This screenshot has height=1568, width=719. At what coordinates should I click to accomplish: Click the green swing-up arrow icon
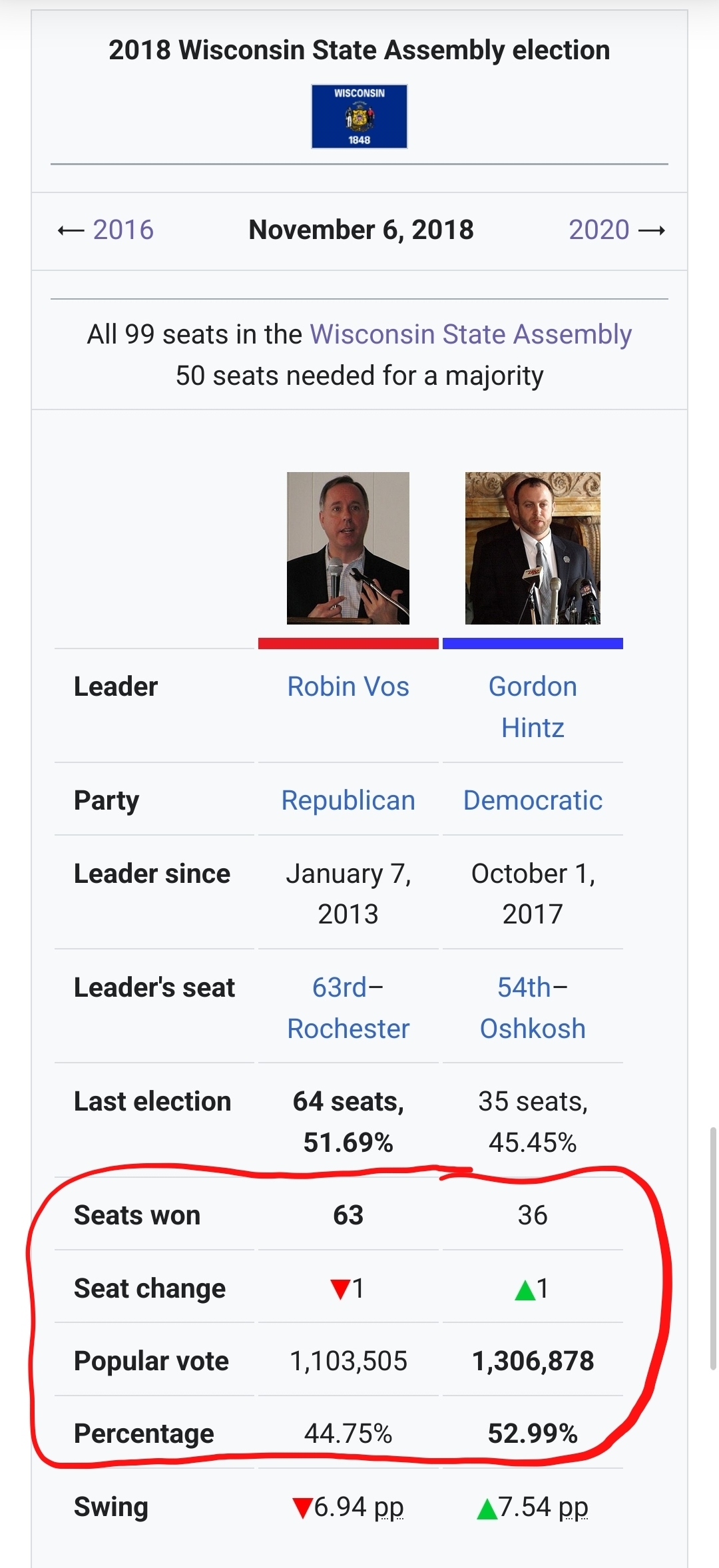pos(487,1509)
